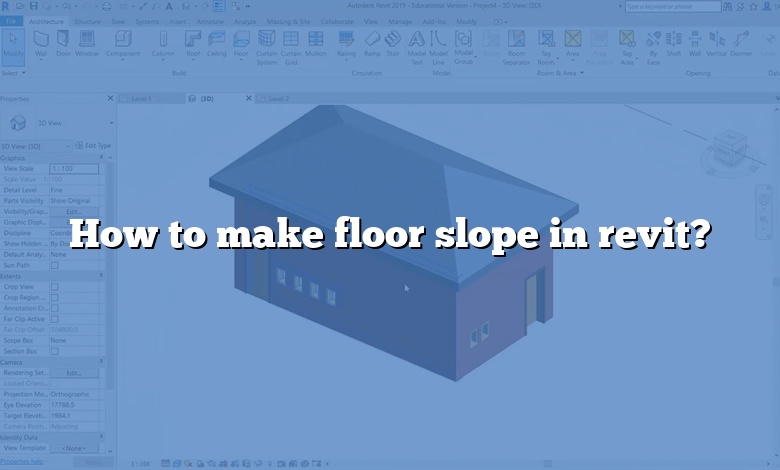780x470 pixels.
Task: Click the View Scale value field
Action: pos(75,168)
